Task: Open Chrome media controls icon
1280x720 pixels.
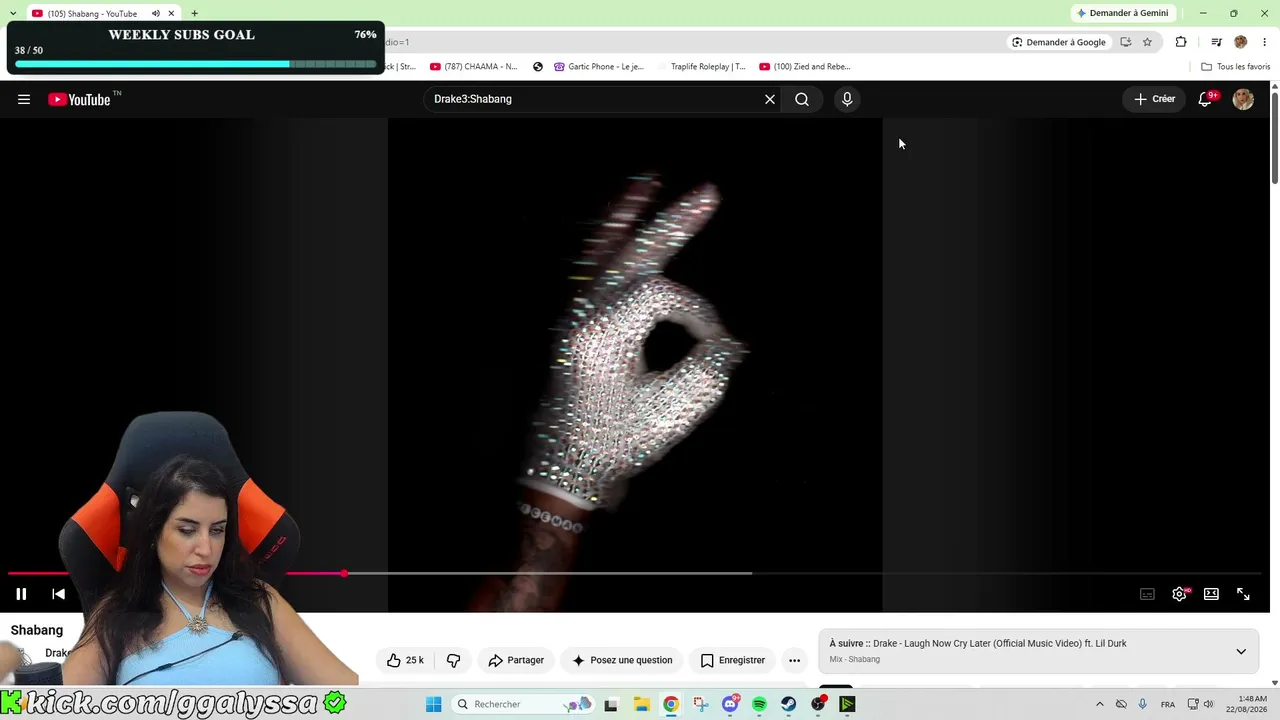Action: point(1216,42)
